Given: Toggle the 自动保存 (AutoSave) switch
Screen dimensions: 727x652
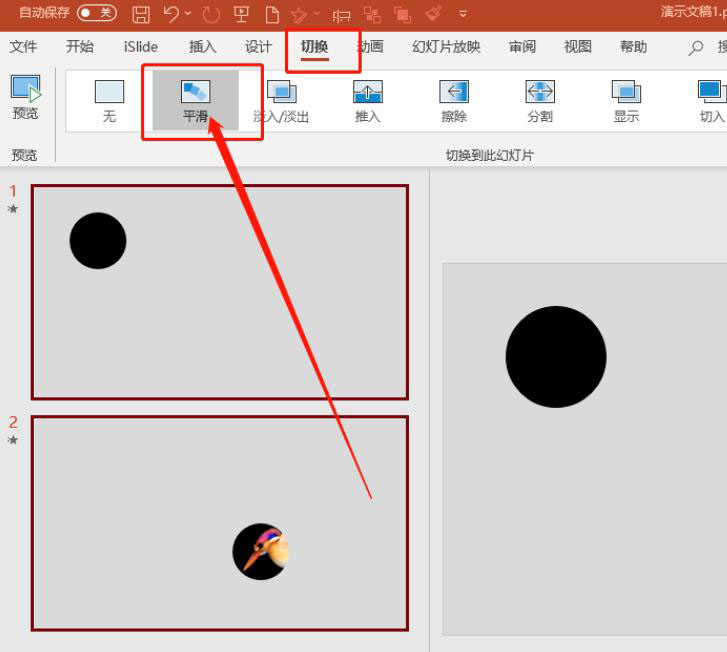Looking at the screenshot, I should pos(97,13).
